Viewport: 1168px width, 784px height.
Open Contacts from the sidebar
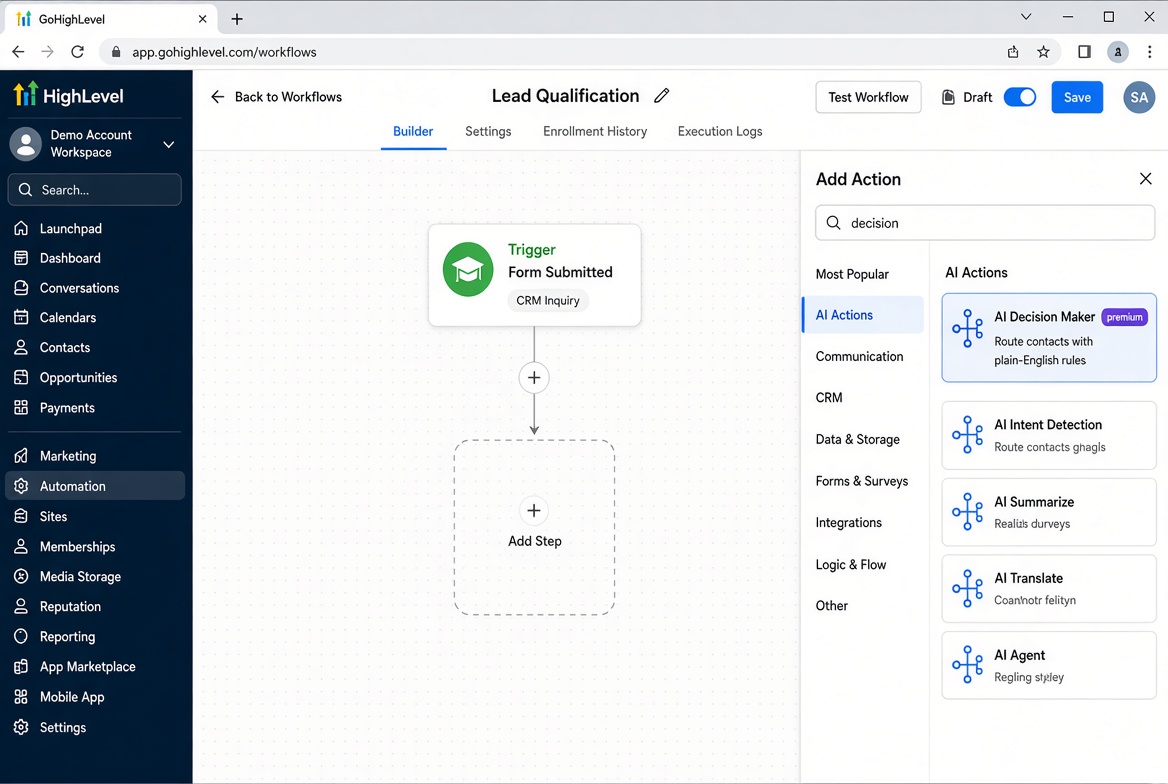[65, 347]
